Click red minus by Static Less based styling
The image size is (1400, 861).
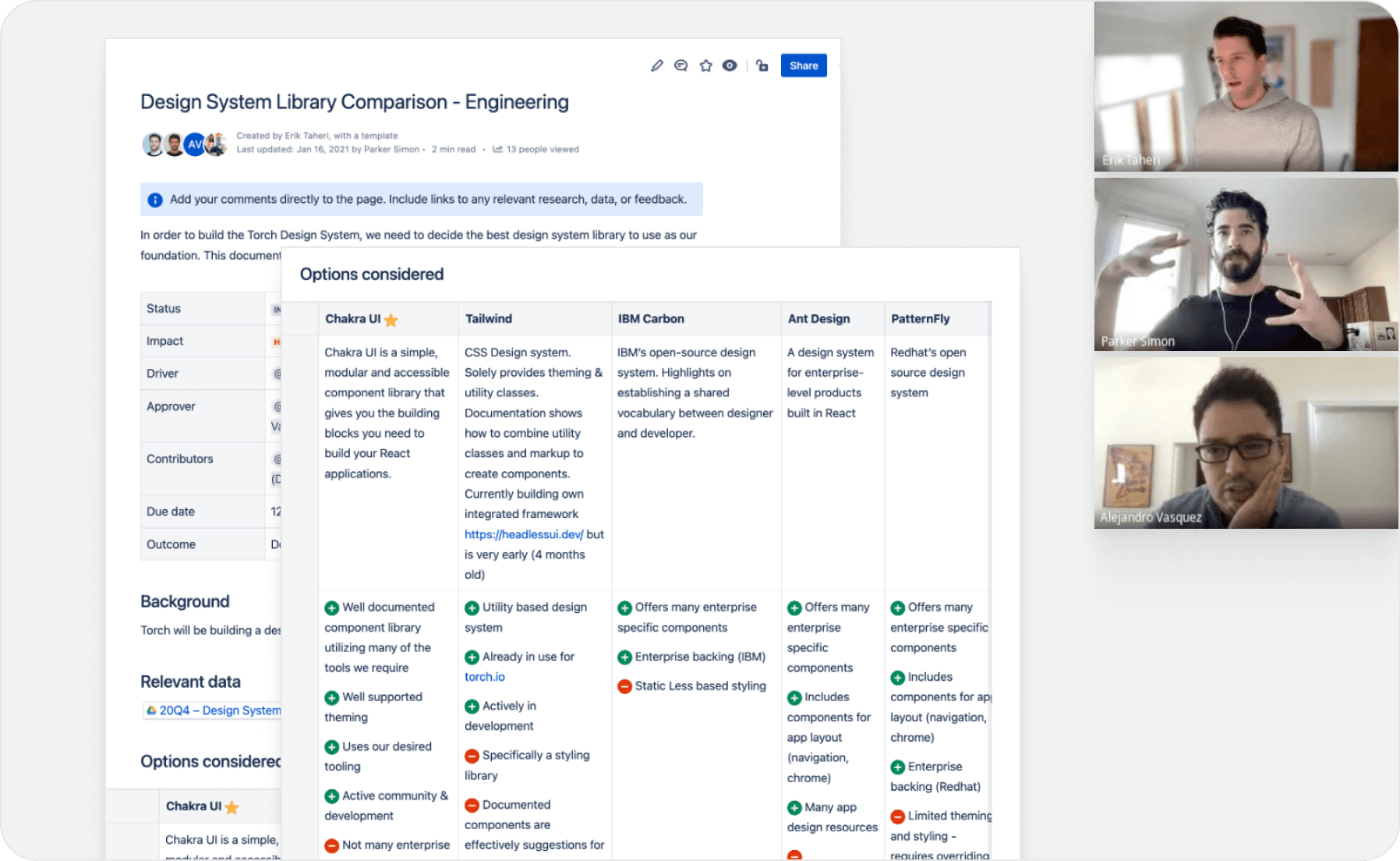tap(624, 686)
